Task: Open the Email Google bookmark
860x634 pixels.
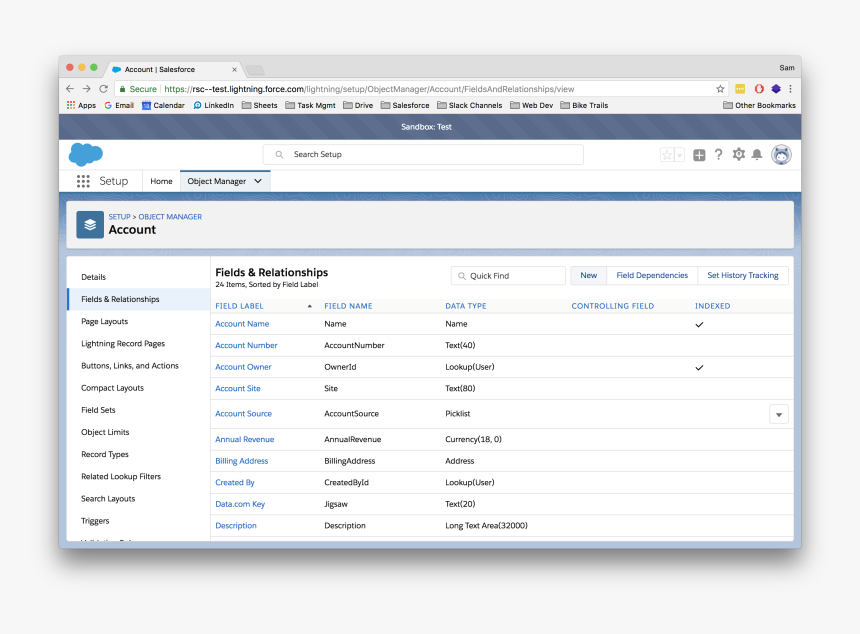Action: point(119,105)
